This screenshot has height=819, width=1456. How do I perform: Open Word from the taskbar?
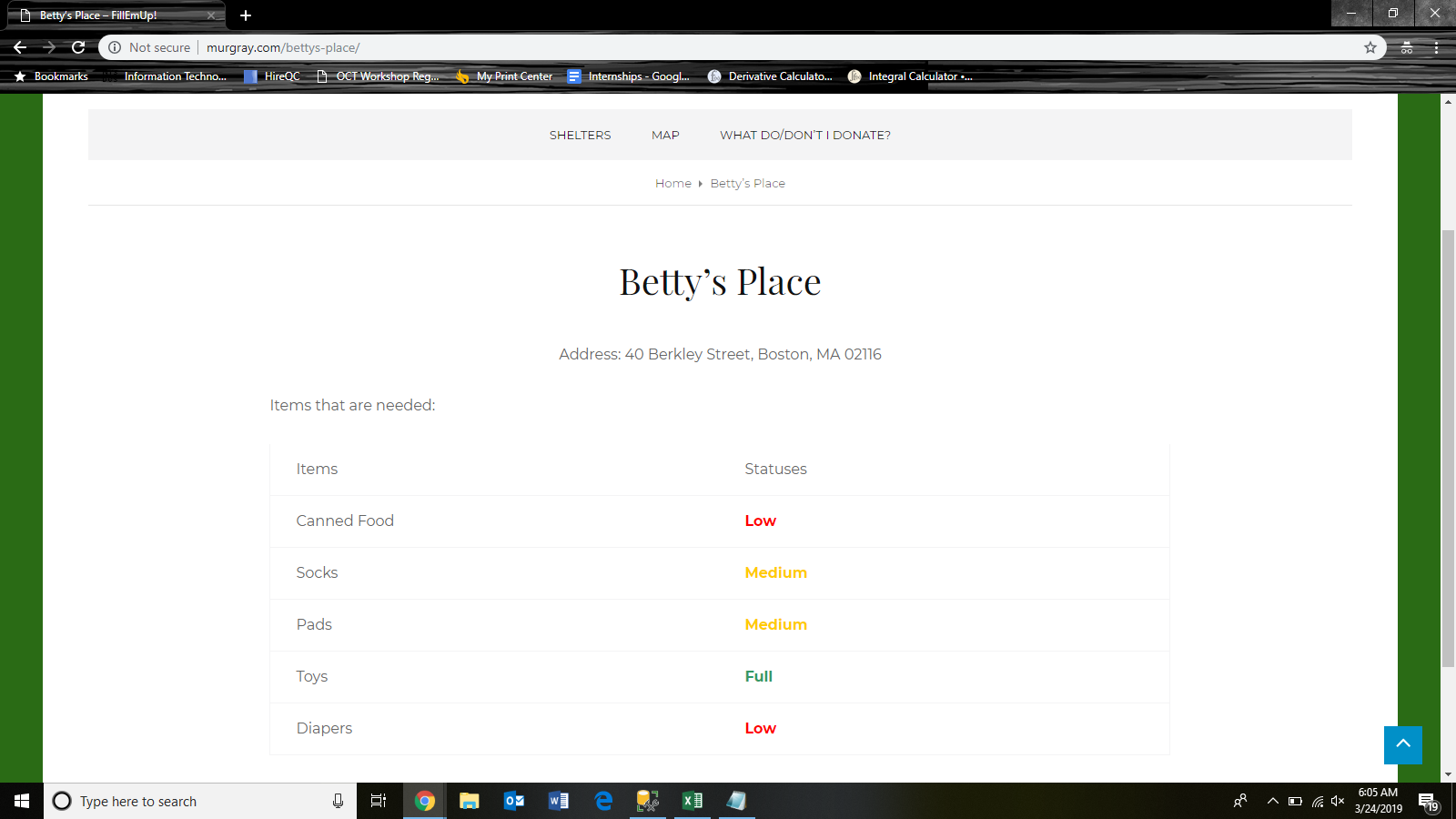point(558,801)
